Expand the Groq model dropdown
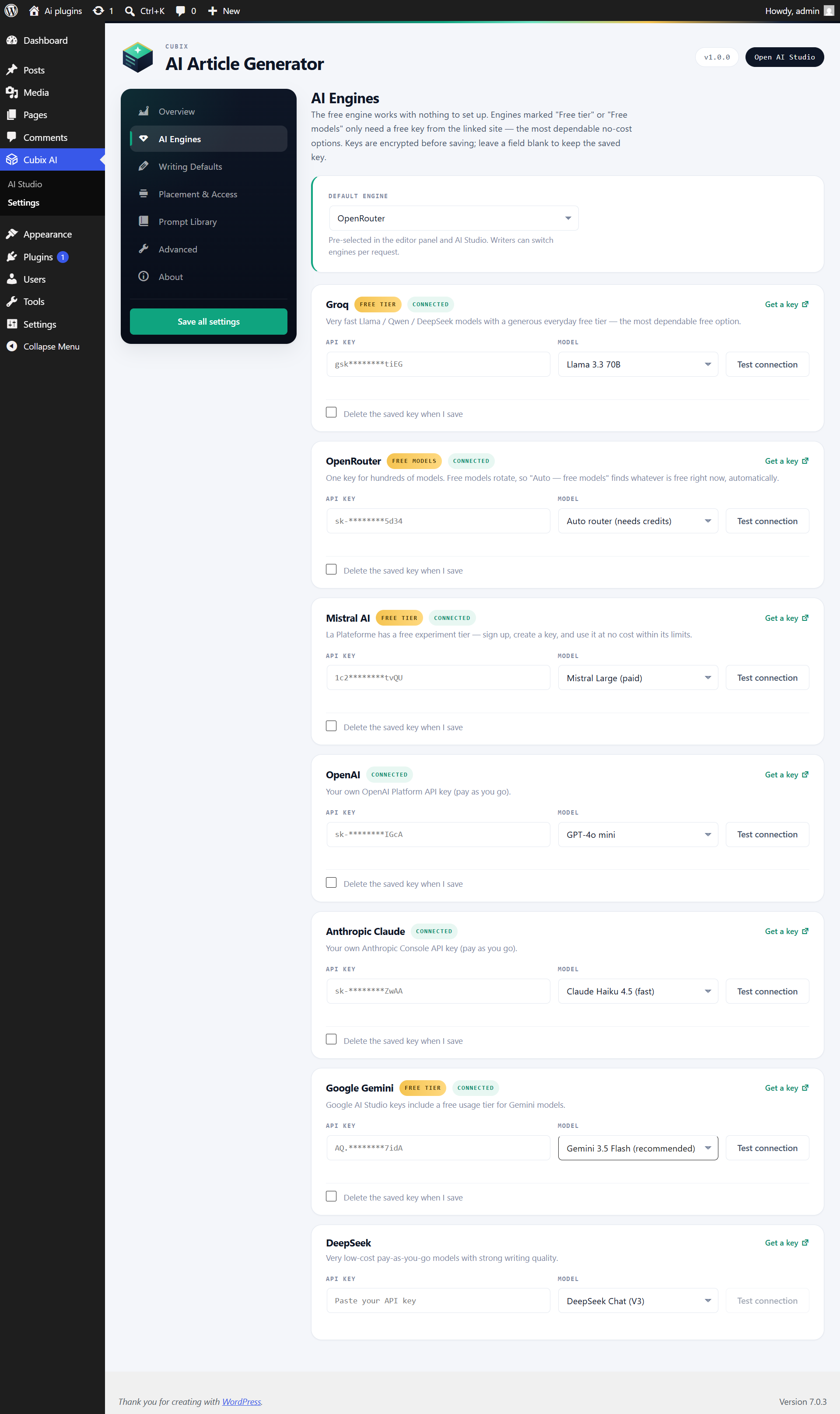The height and width of the screenshot is (1414, 840). (638, 364)
